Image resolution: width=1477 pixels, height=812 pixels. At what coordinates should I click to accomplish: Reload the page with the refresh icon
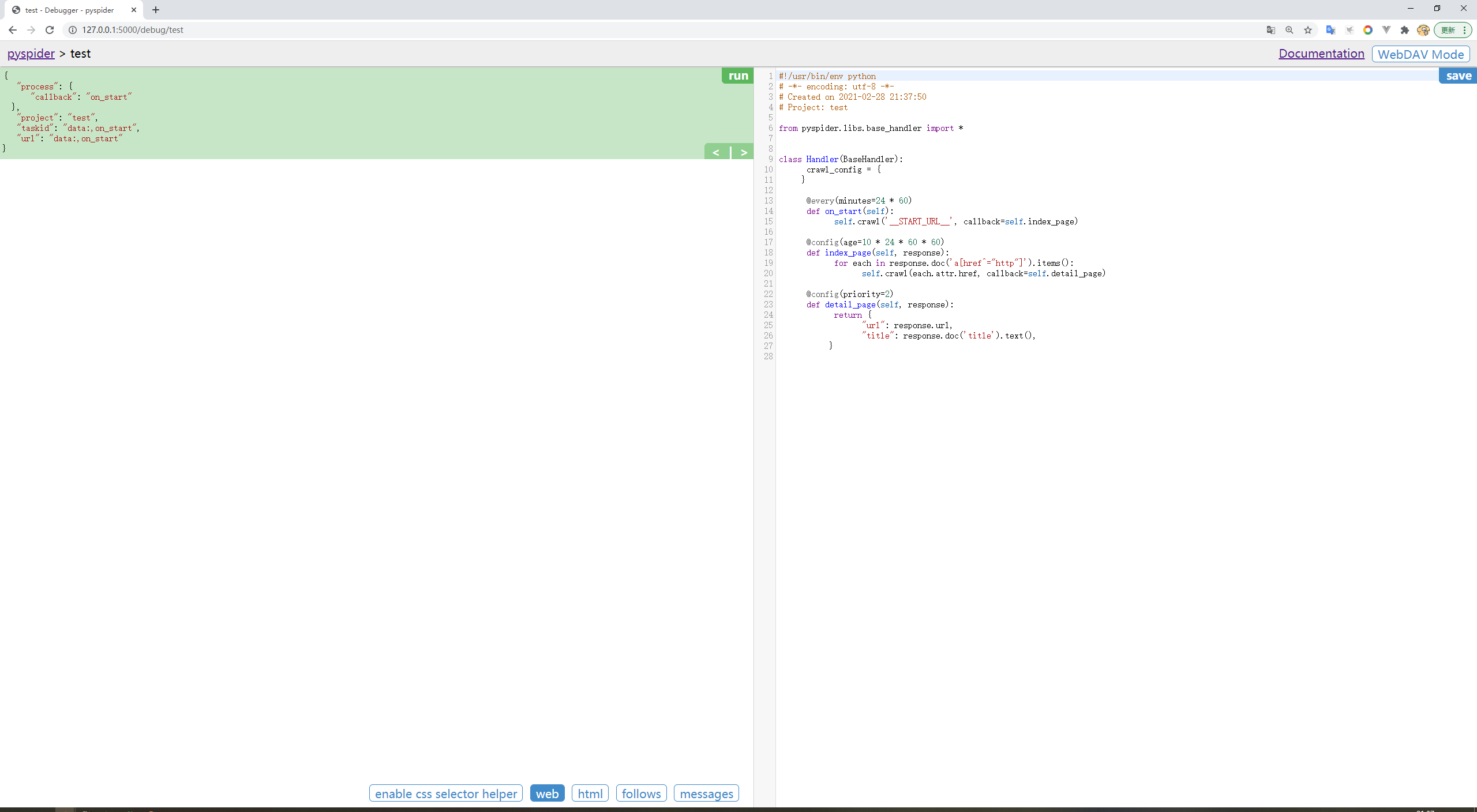tap(50, 30)
